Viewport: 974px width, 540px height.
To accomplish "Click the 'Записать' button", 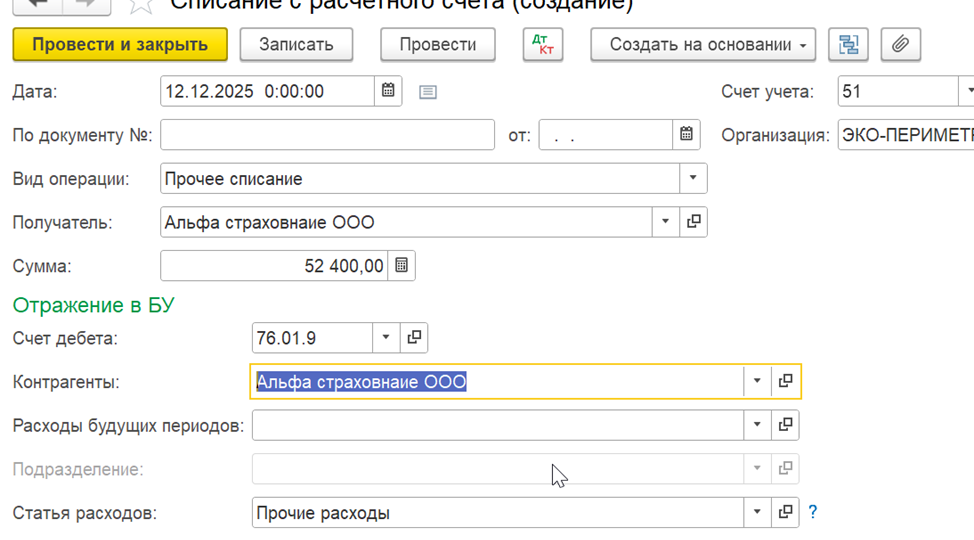I will [x=296, y=45].
